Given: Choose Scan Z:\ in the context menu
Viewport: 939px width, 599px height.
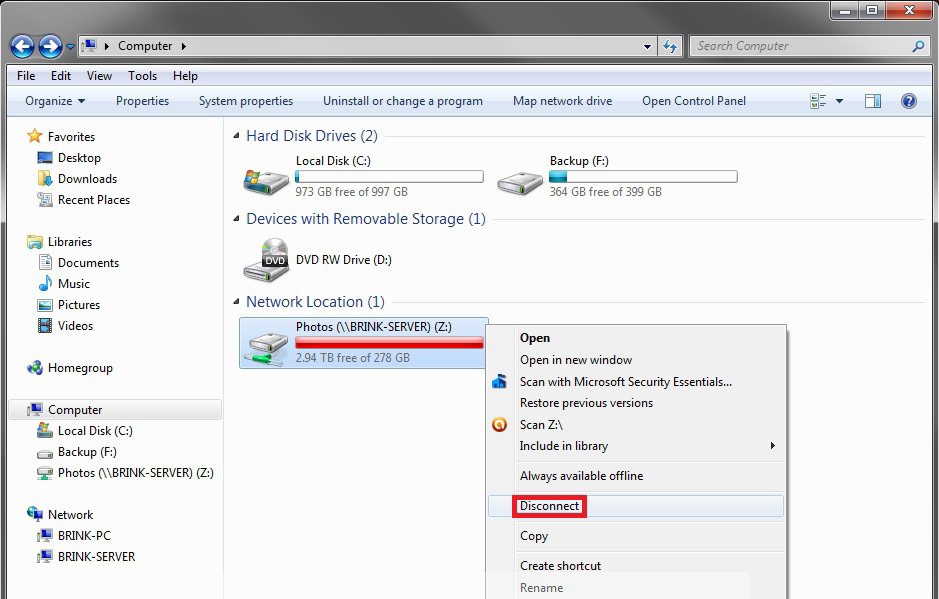Looking at the screenshot, I should click(x=636, y=425).
